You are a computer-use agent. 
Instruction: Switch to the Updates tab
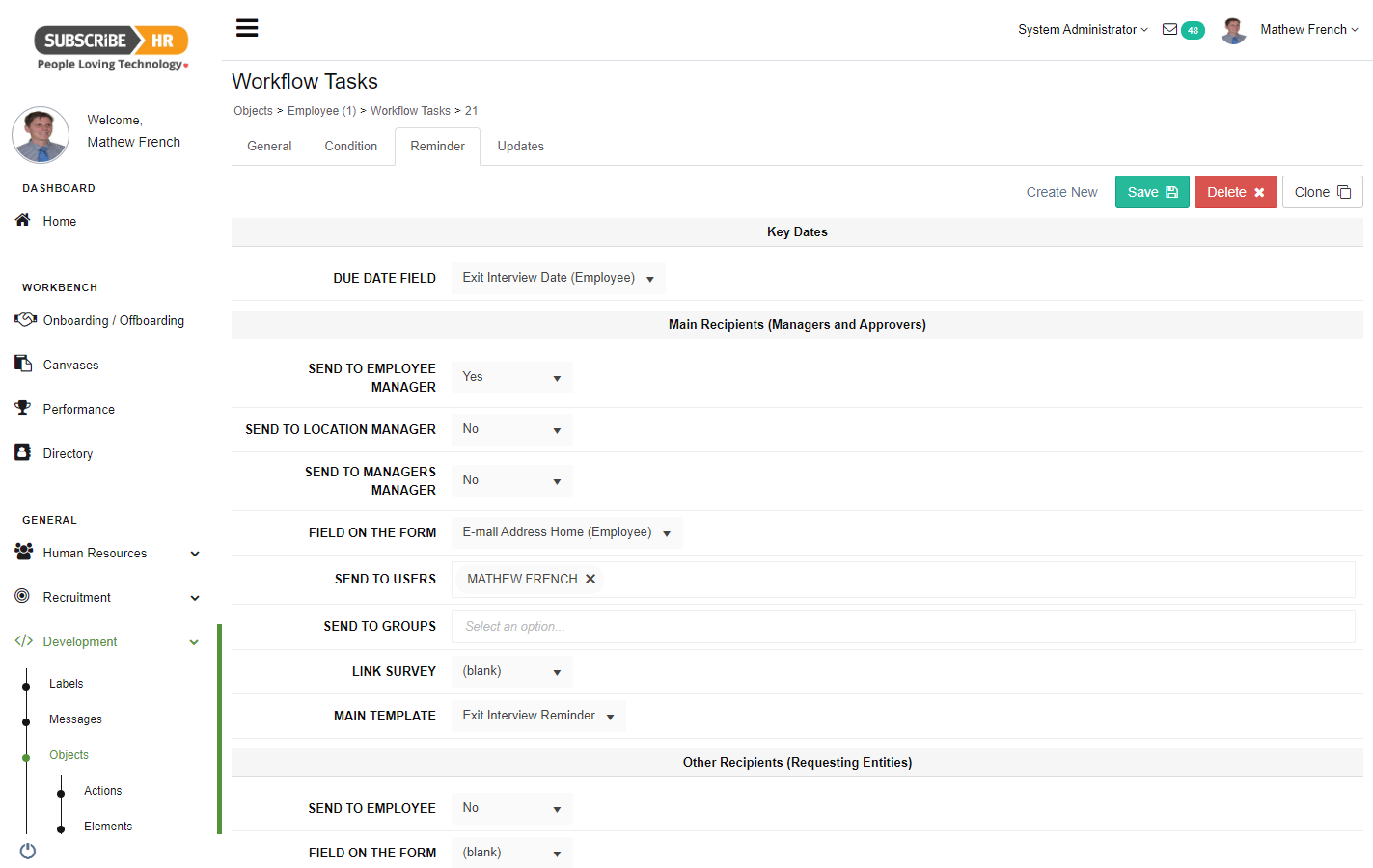pos(520,146)
